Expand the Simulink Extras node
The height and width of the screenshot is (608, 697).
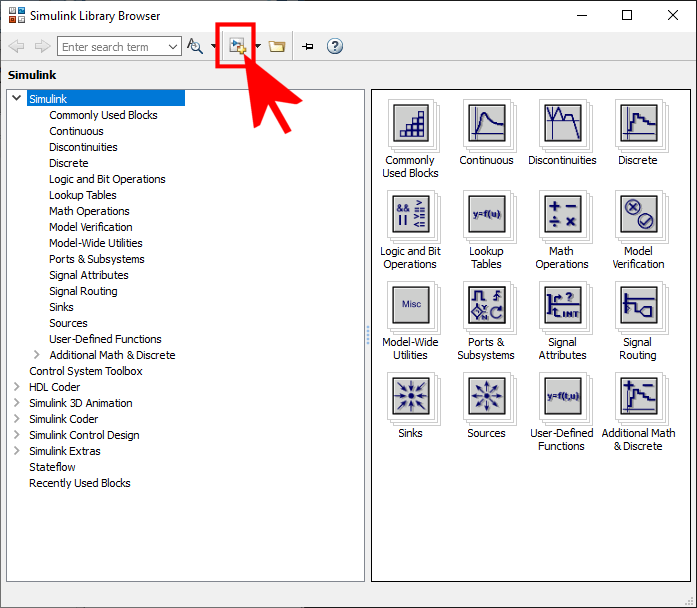16,451
